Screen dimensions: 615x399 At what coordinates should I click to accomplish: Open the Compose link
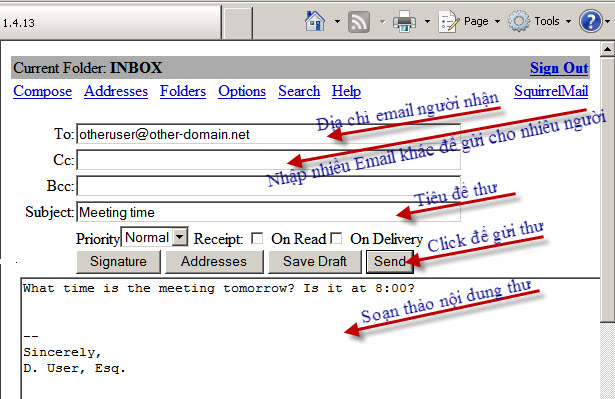(x=42, y=91)
